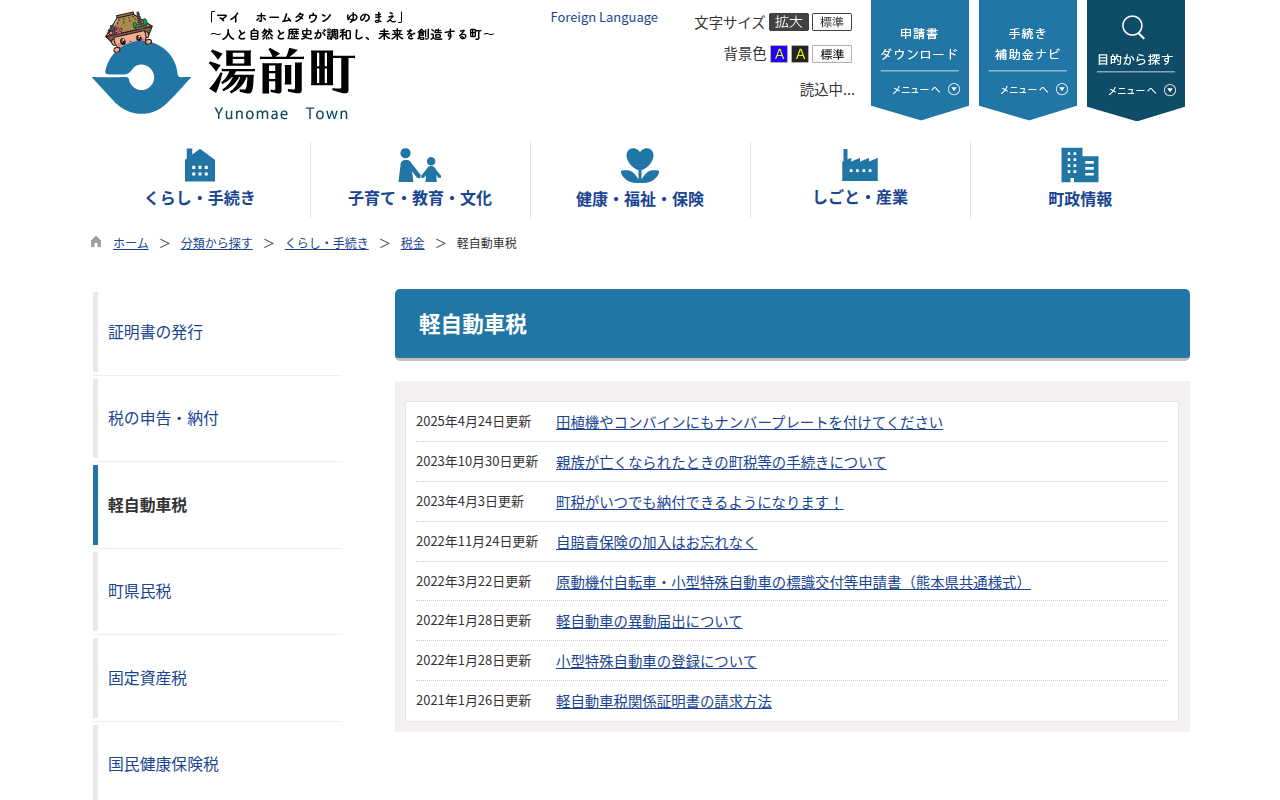Image resolution: width=1280 pixels, height=800 pixels.
Task: Click the Foreign Language link
Action: pyautogui.click(x=604, y=17)
